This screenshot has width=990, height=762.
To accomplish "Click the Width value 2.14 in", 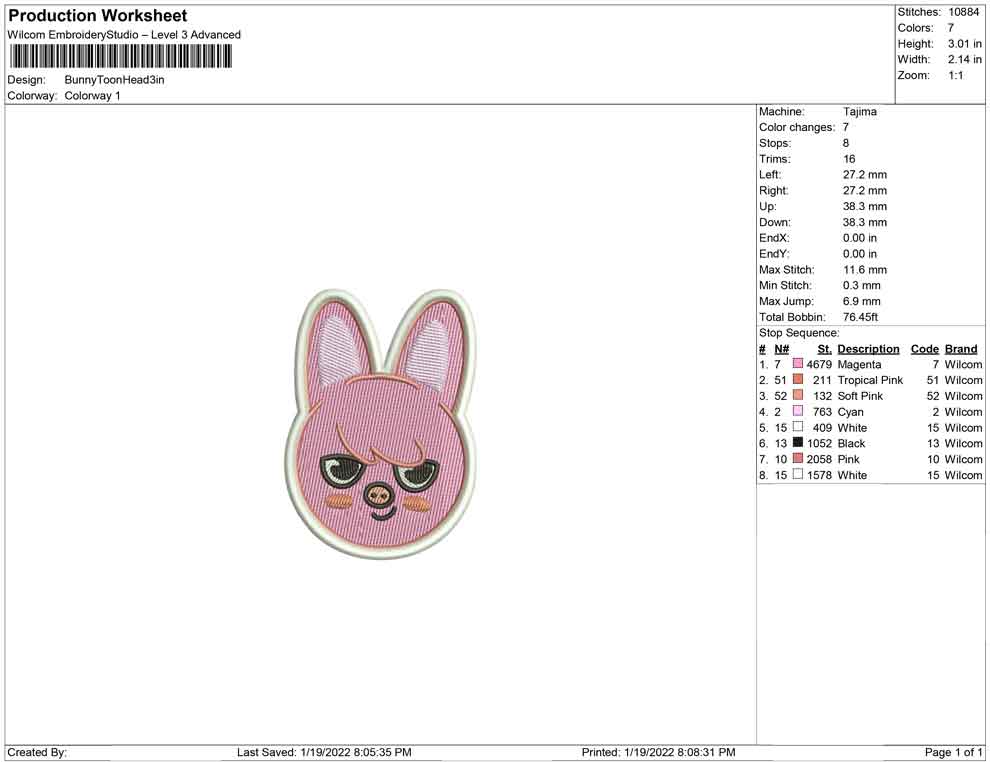I will pos(964,59).
